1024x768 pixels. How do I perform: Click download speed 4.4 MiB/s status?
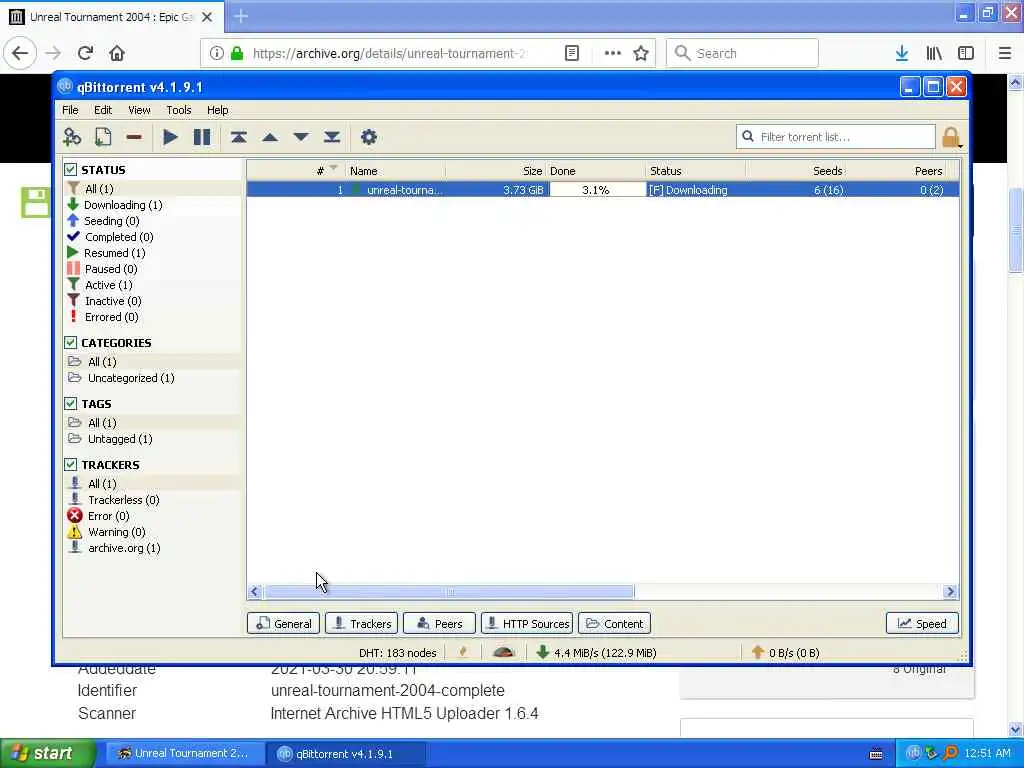coord(597,652)
